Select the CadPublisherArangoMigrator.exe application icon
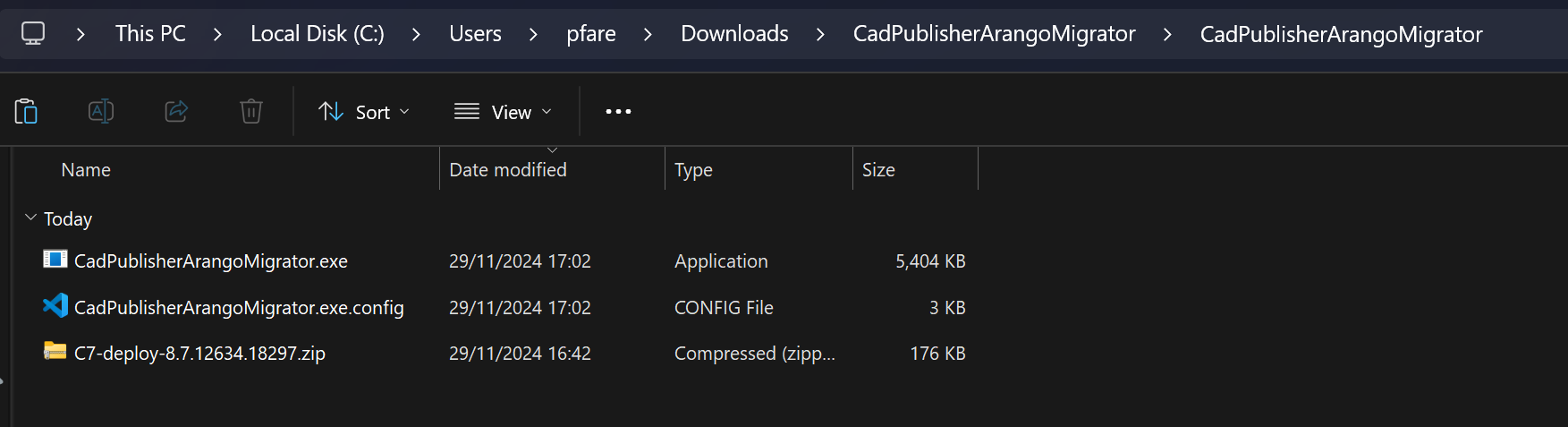The width and height of the screenshot is (1568, 427). click(55, 260)
